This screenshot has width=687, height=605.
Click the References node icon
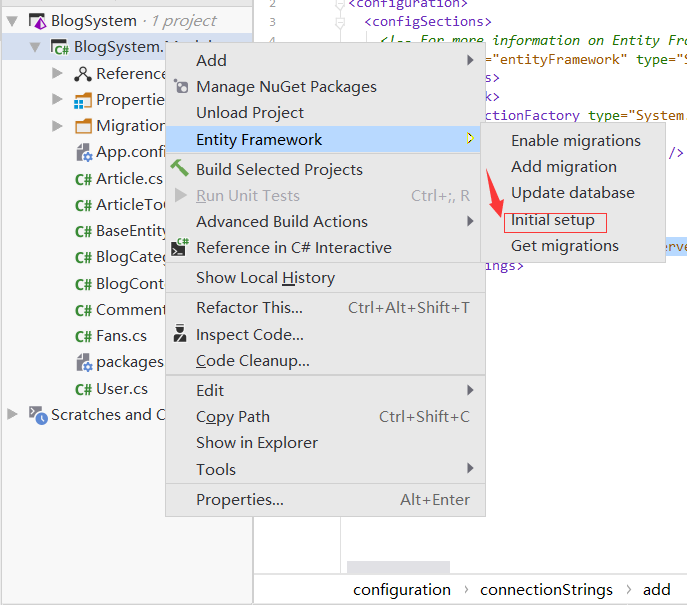click(x=83, y=74)
